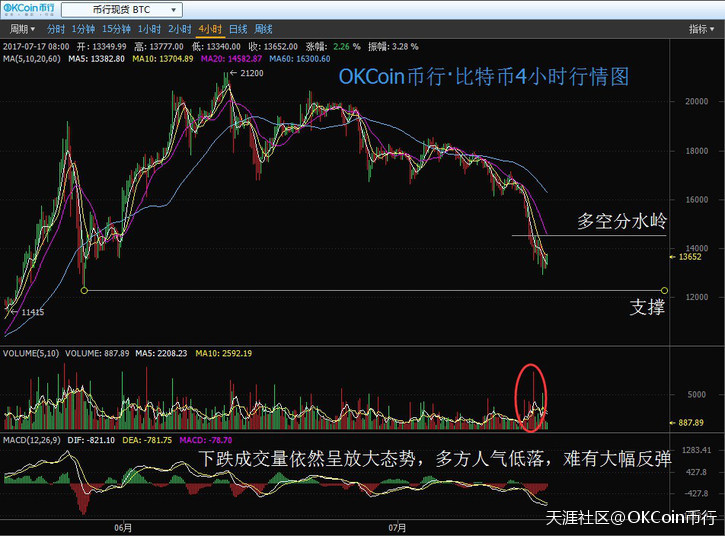This screenshot has height=536, width=725.
Task: Select the 1分钟 interval
Action: coord(84,30)
